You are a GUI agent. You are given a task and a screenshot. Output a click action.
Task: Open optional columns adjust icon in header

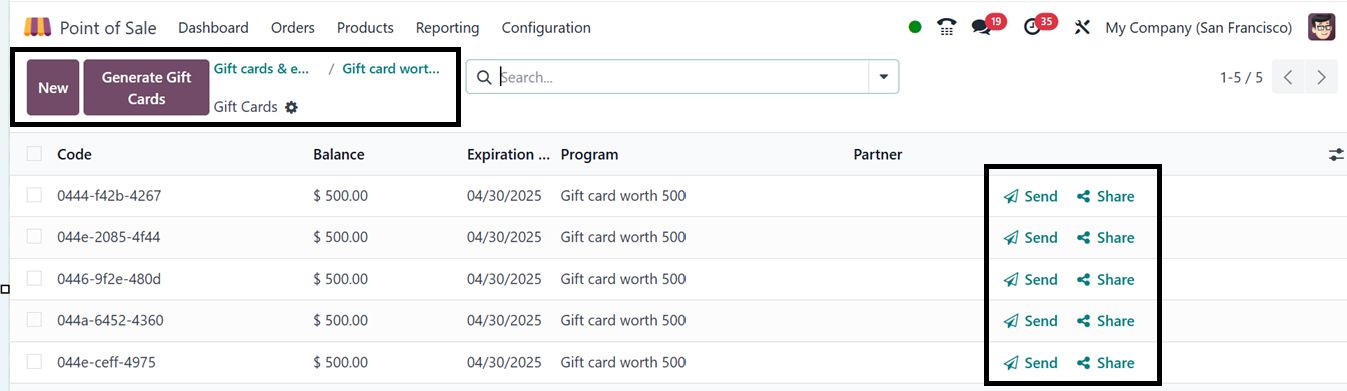(1336, 154)
